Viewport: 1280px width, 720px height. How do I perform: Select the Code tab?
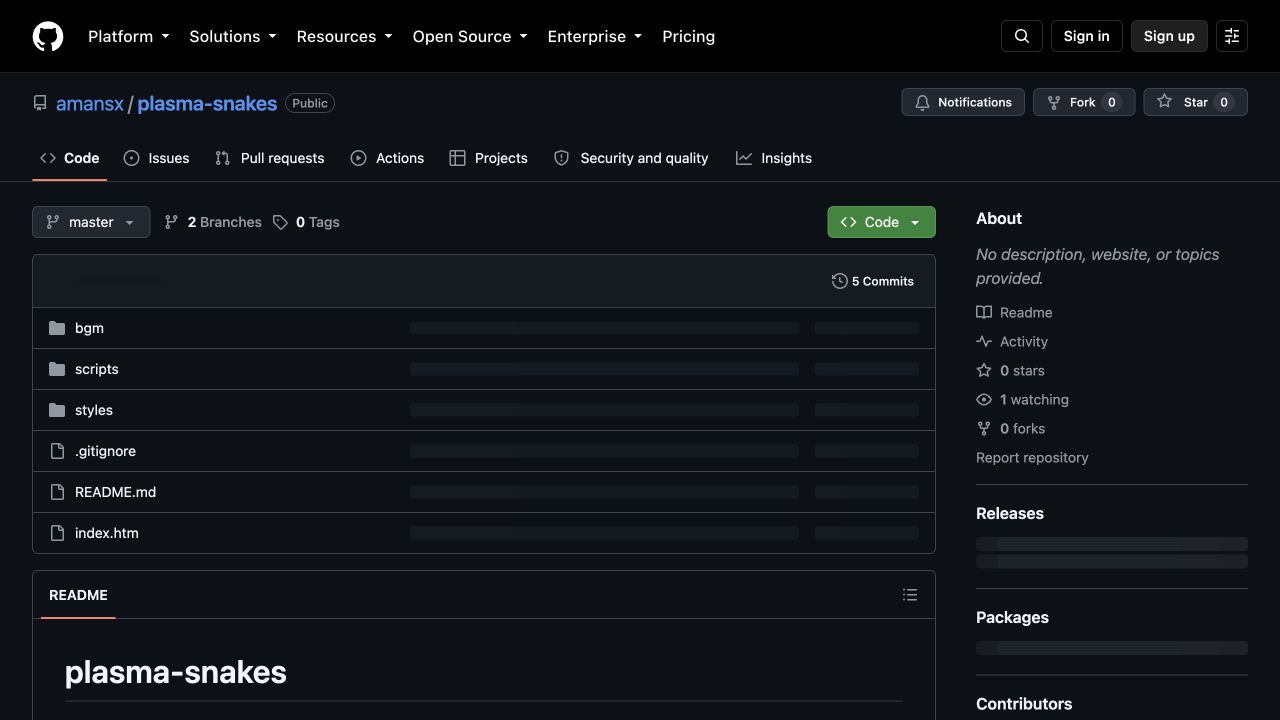(69, 158)
